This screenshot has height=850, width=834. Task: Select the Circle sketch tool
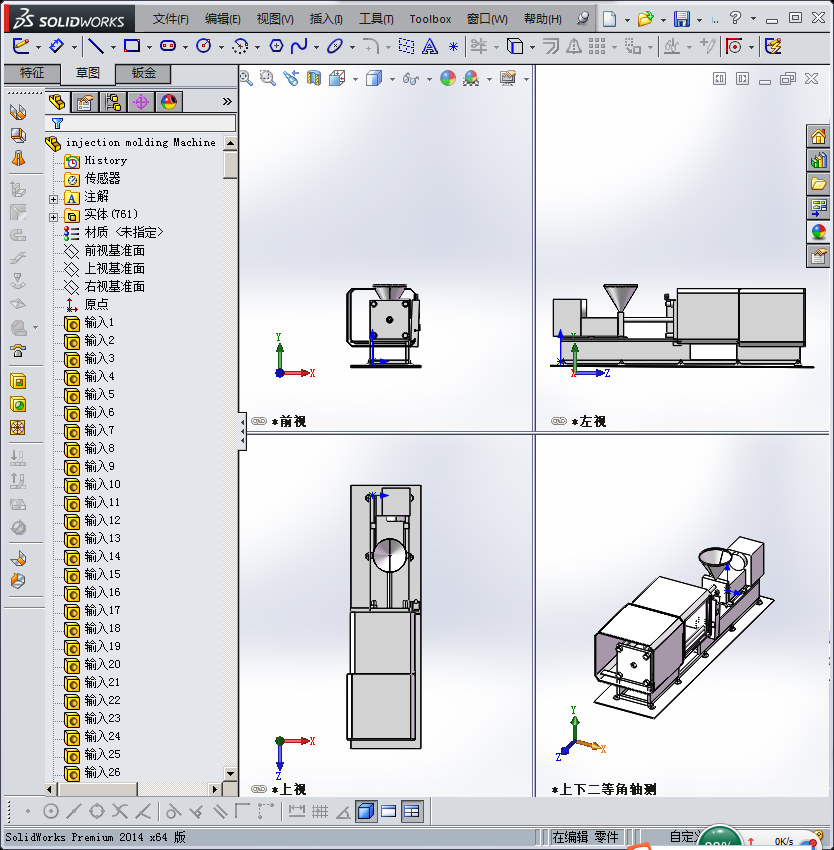(x=204, y=46)
